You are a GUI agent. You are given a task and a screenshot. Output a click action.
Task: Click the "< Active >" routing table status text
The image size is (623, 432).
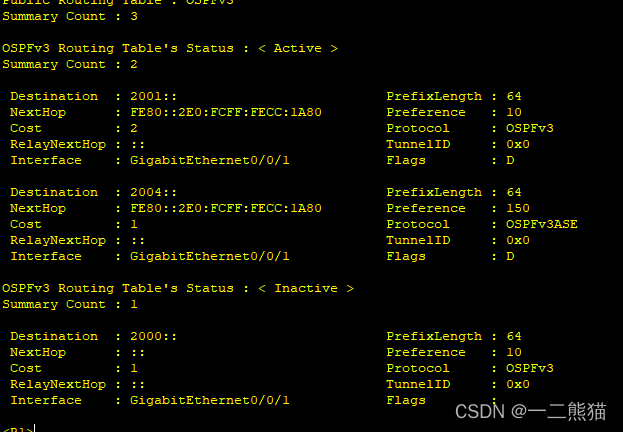tap(305, 48)
